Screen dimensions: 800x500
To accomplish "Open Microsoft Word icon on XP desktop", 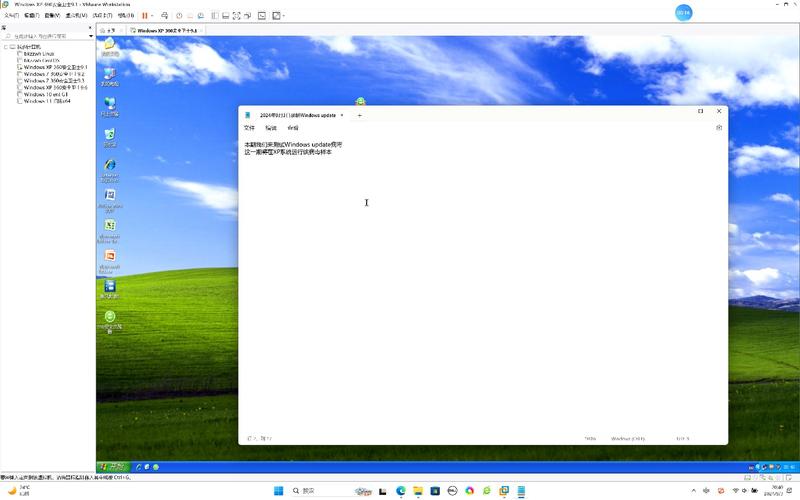I will click(110, 201).
